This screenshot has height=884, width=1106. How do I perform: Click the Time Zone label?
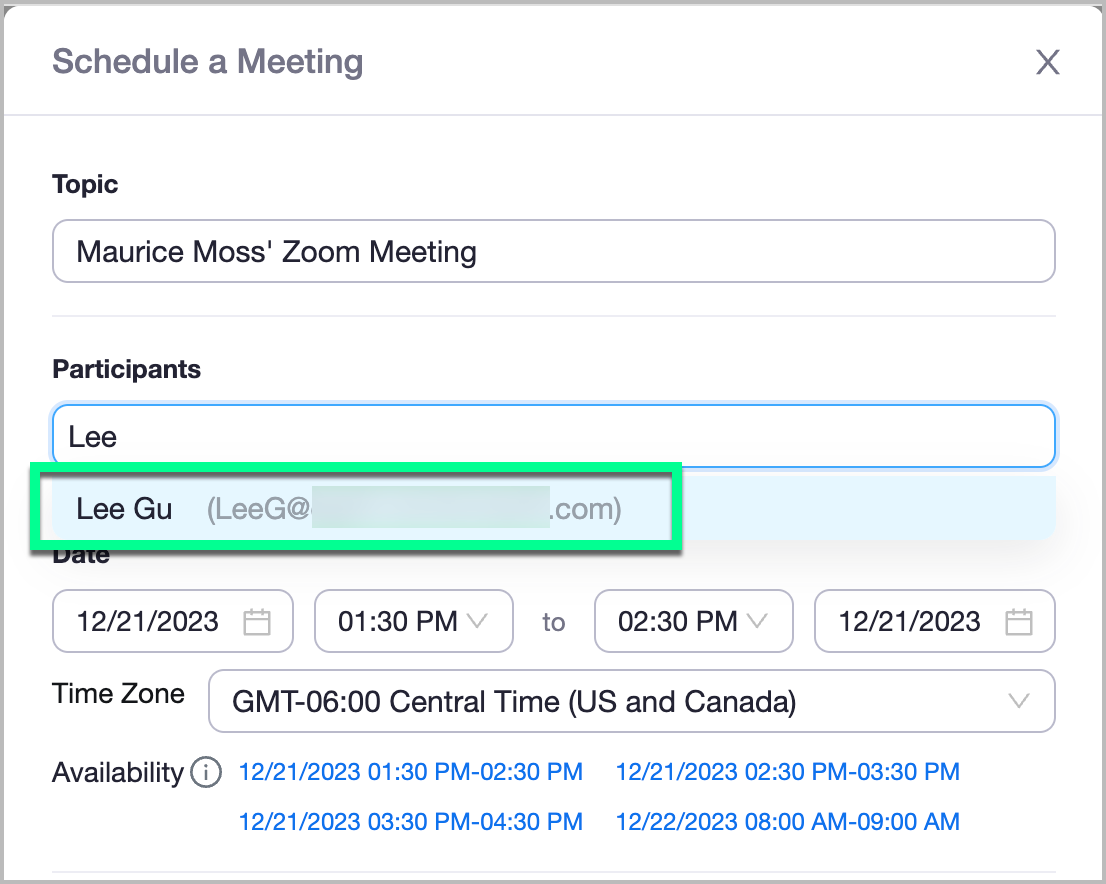point(118,694)
